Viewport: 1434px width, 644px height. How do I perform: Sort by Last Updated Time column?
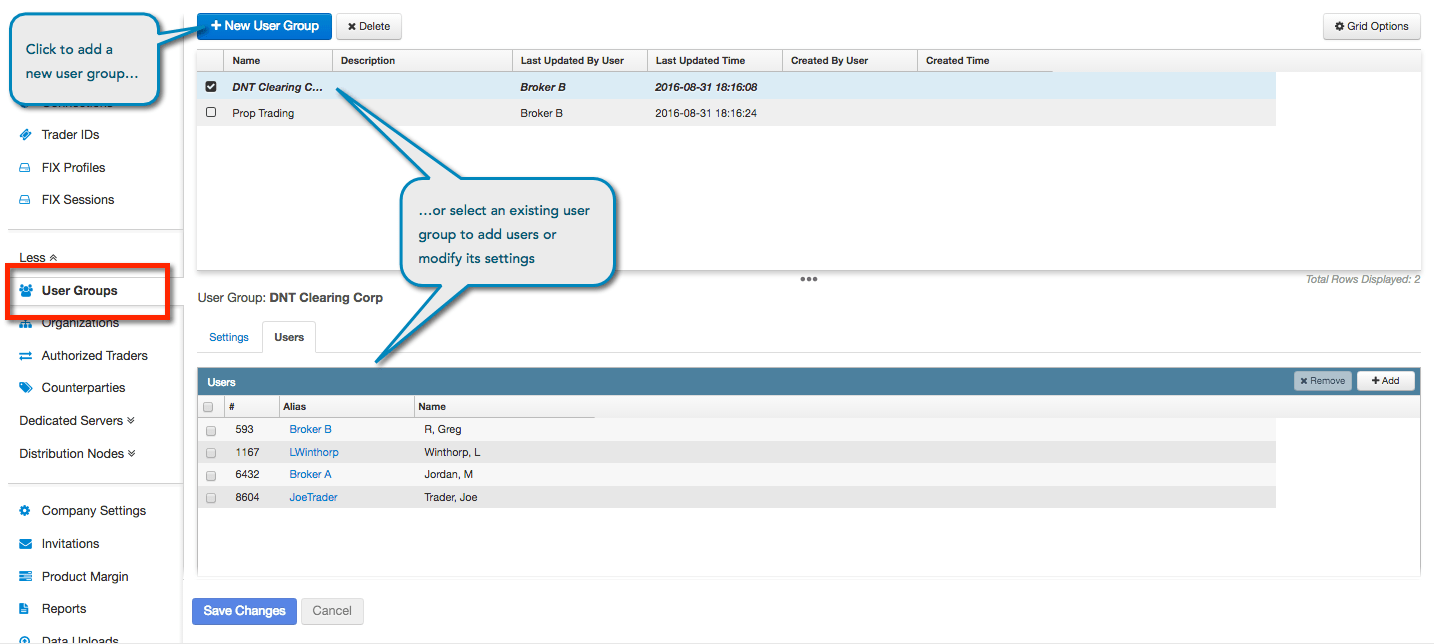click(x=715, y=61)
